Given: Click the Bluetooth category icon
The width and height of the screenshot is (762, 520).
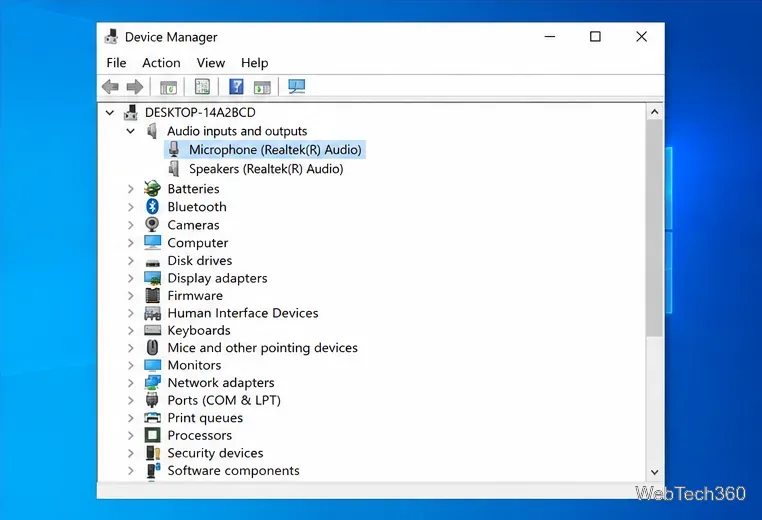Looking at the screenshot, I should pyautogui.click(x=153, y=207).
